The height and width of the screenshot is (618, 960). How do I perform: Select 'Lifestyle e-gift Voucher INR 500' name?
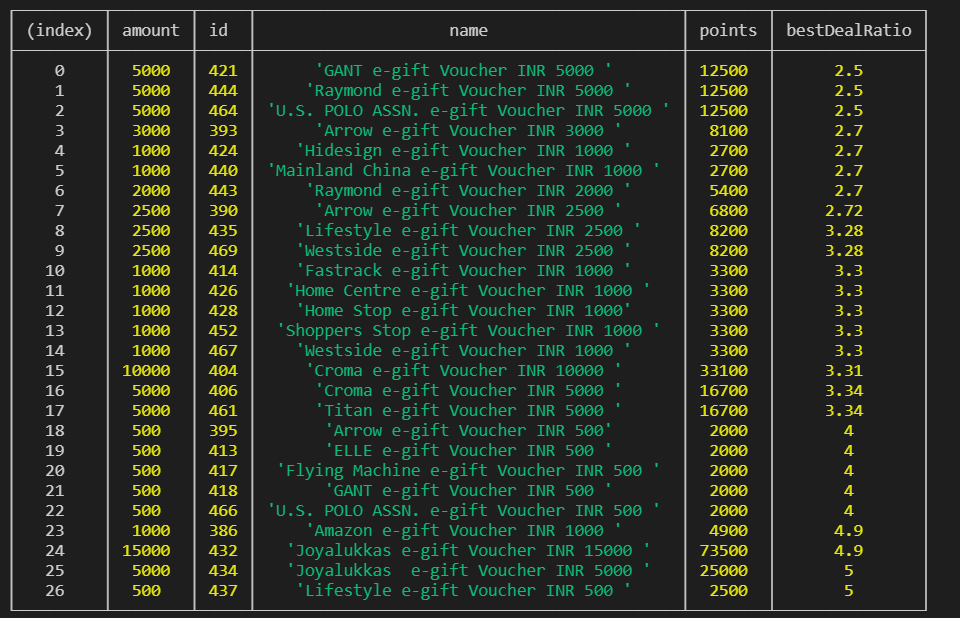pyautogui.click(x=463, y=591)
